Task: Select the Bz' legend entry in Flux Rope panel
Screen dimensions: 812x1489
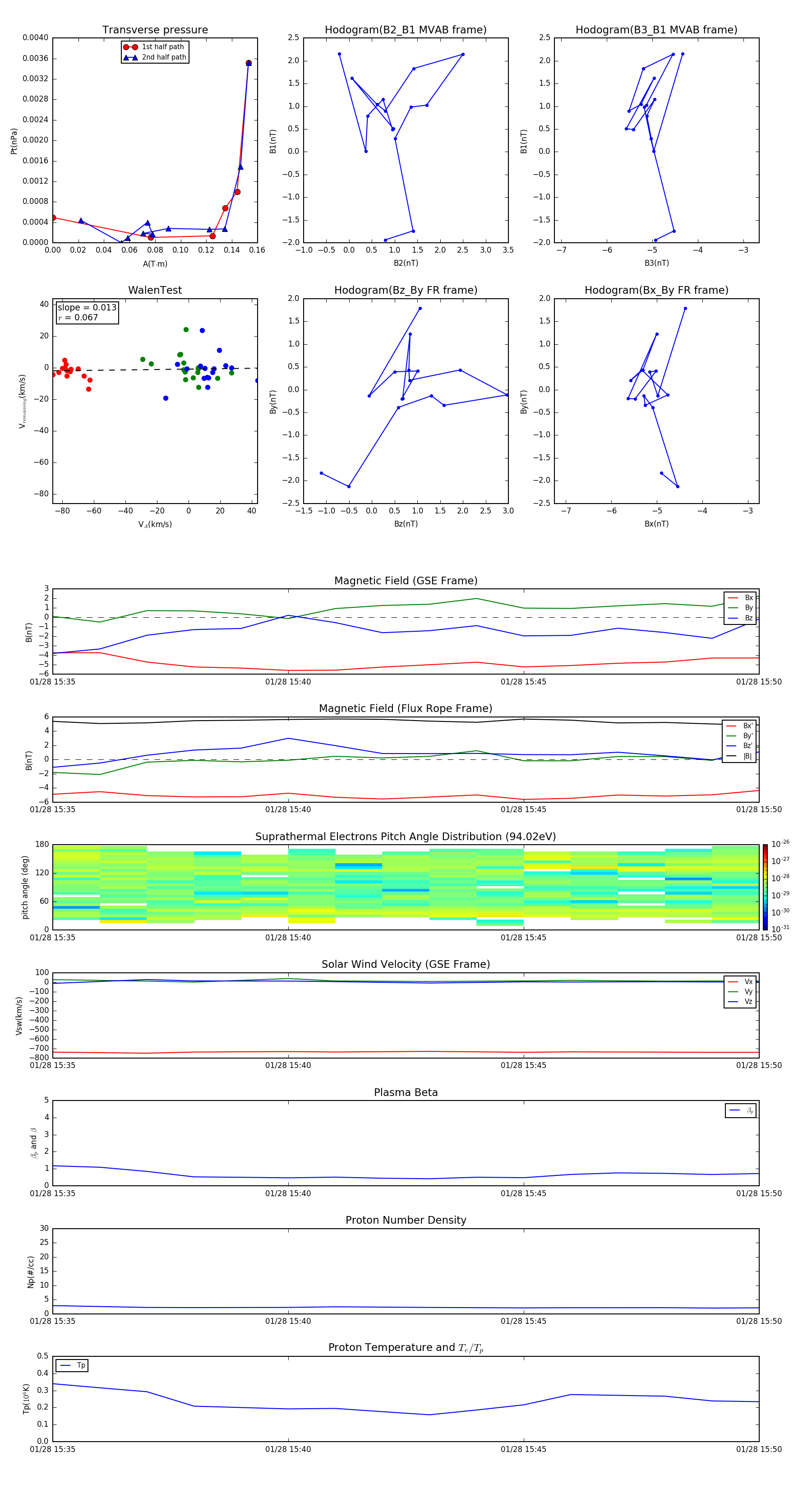Action: [739, 746]
